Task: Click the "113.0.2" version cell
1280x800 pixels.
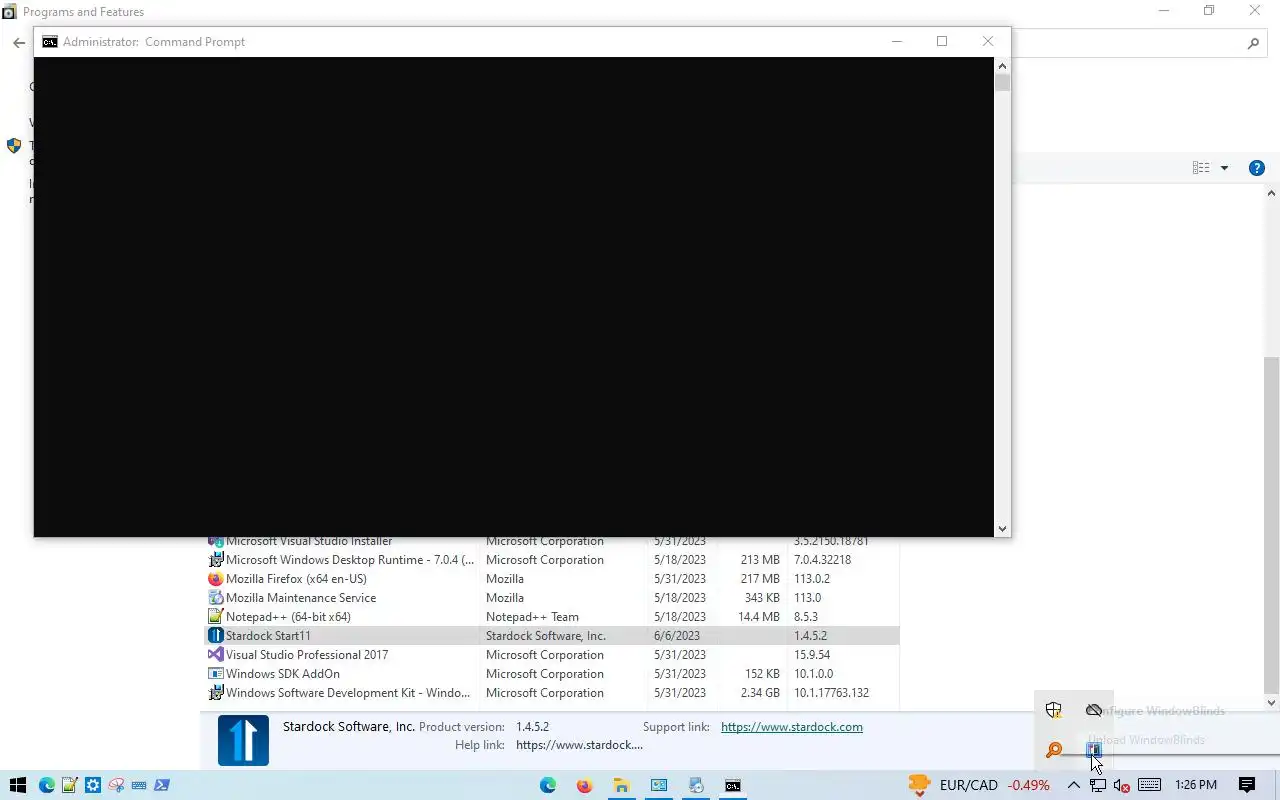Action: [x=812, y=579]
